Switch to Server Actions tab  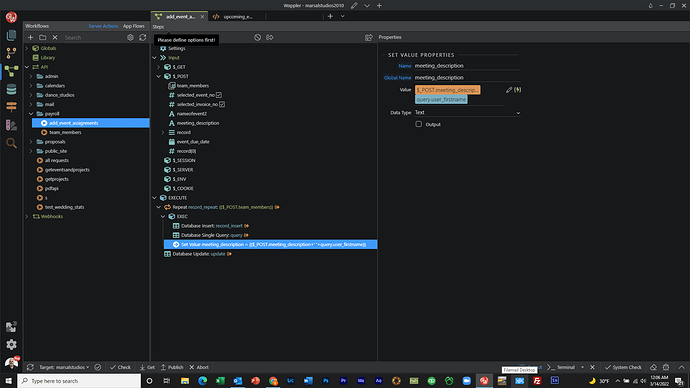(103, 26)
